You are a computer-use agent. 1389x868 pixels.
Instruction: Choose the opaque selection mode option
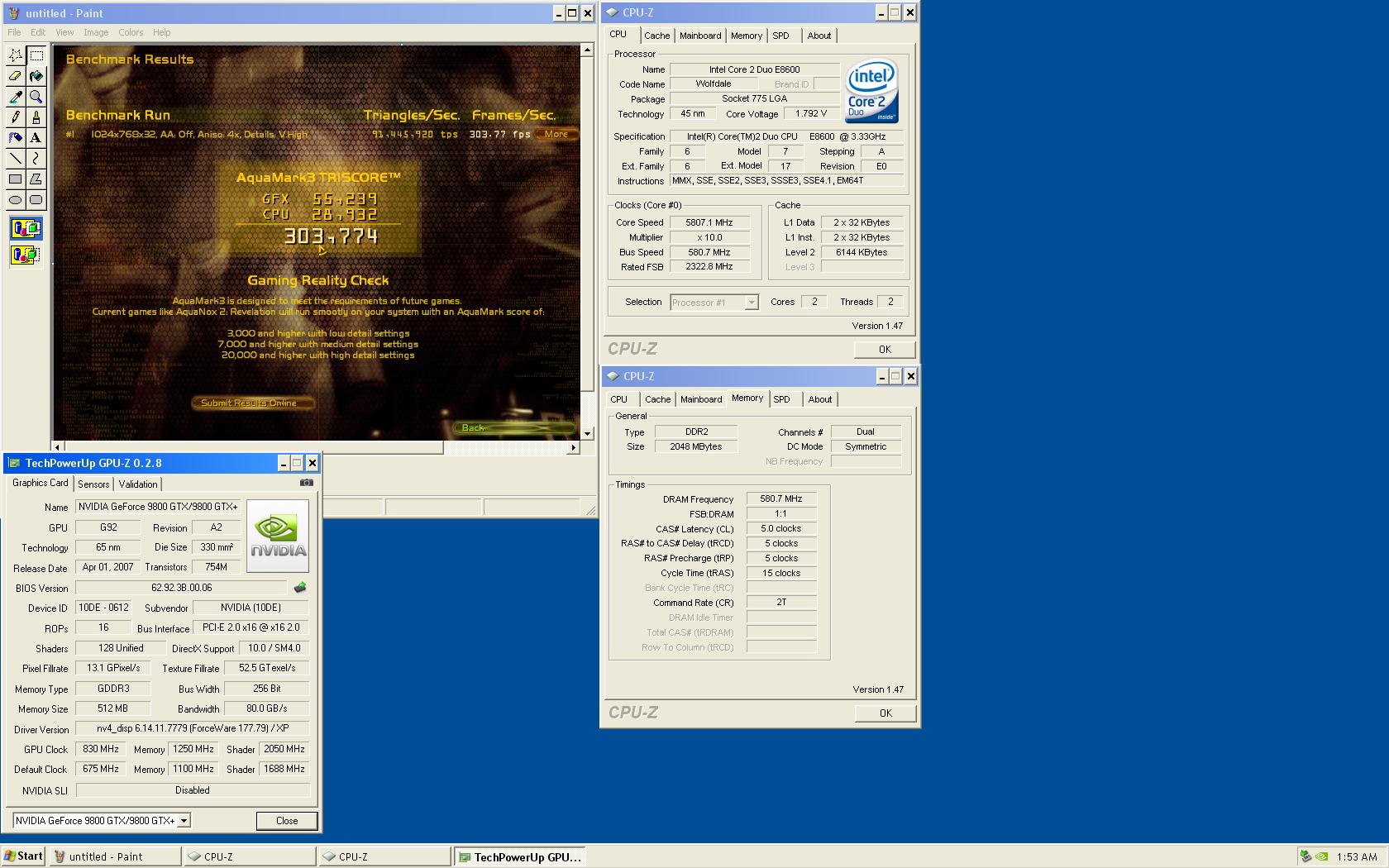(26, 228)
